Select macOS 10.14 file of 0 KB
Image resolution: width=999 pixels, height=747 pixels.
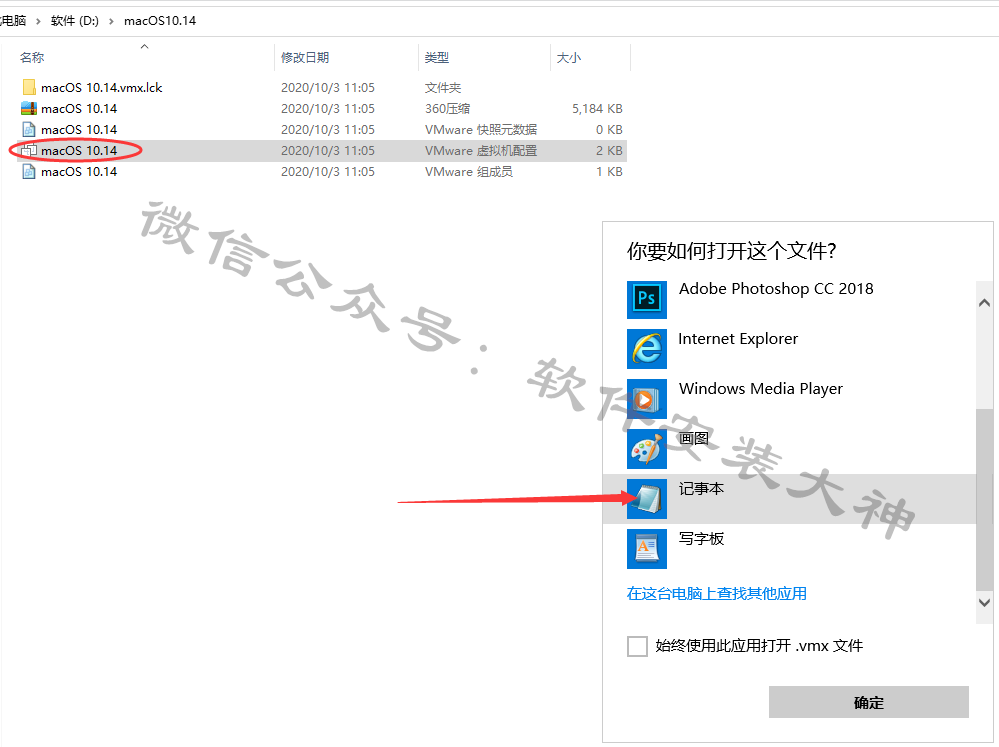point(79,129)
